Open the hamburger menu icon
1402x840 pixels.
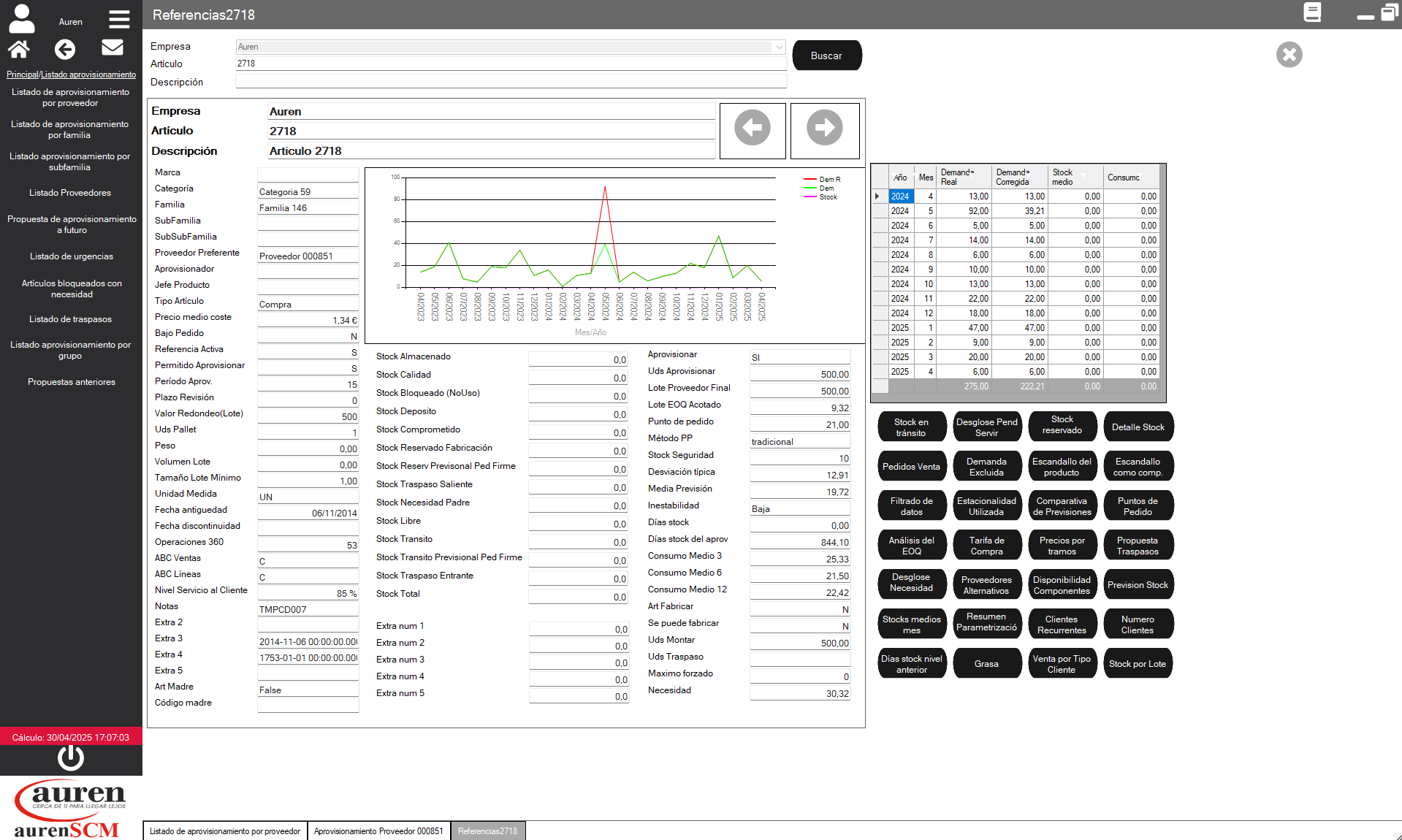(119, 19)
